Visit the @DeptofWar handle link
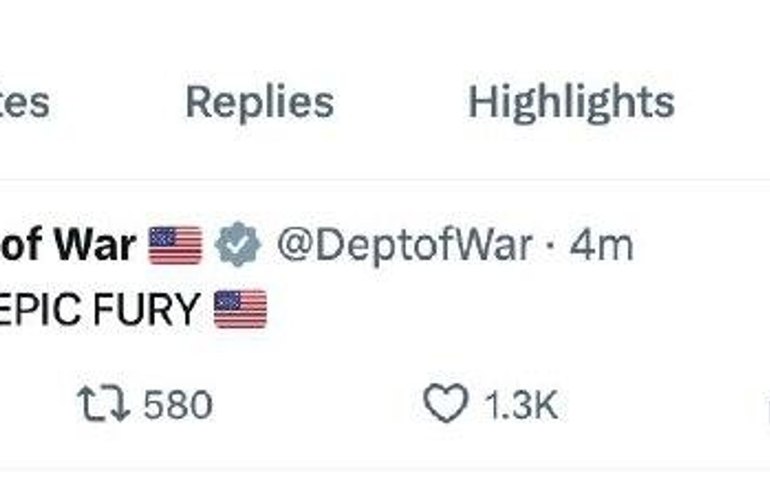The width and height of the screenshot is (770, 480). pyautogui.click(x=402, y=246)
